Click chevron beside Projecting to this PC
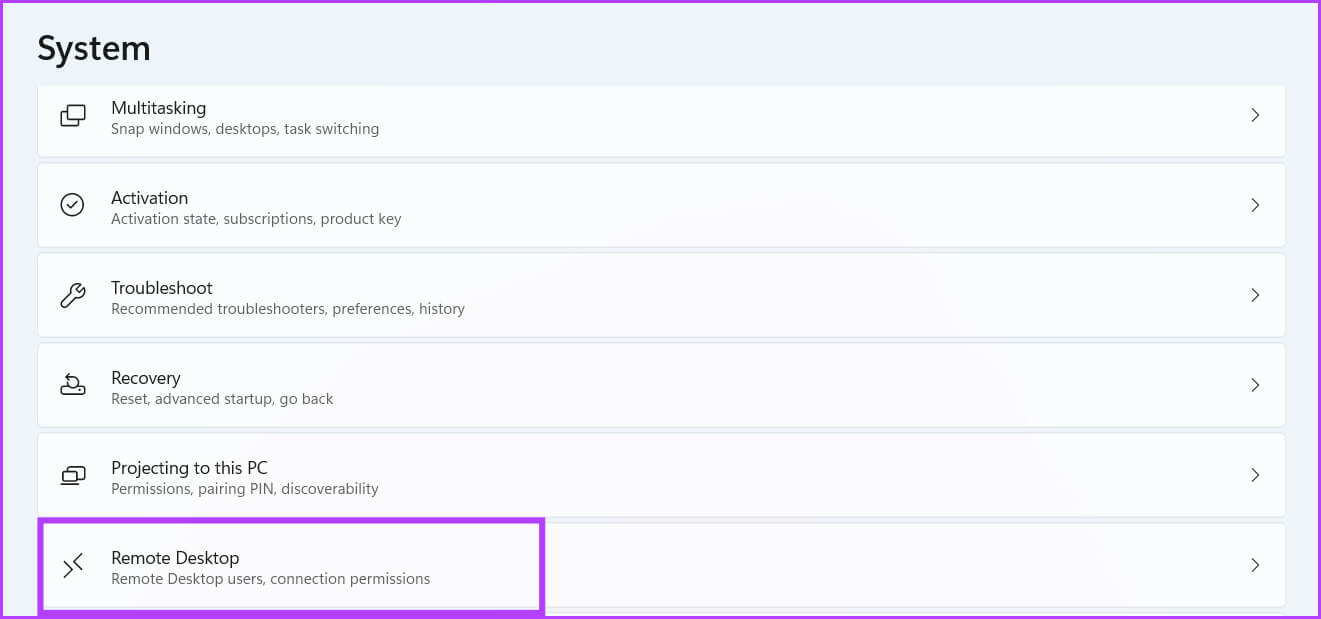The width and height of the screenshot is (1321, 619). (1255, 475)
